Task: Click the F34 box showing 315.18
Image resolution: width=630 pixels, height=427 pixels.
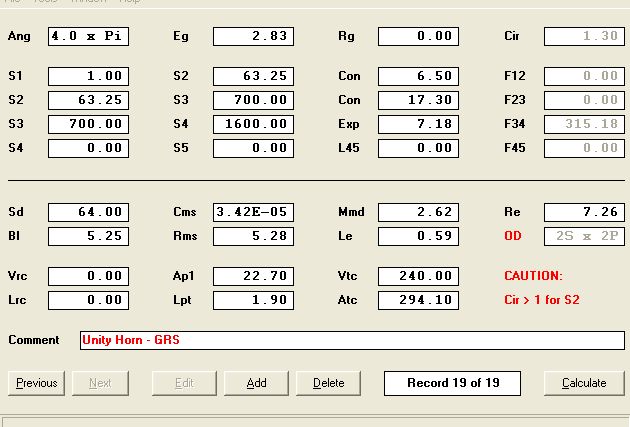Action: (584, 125)
